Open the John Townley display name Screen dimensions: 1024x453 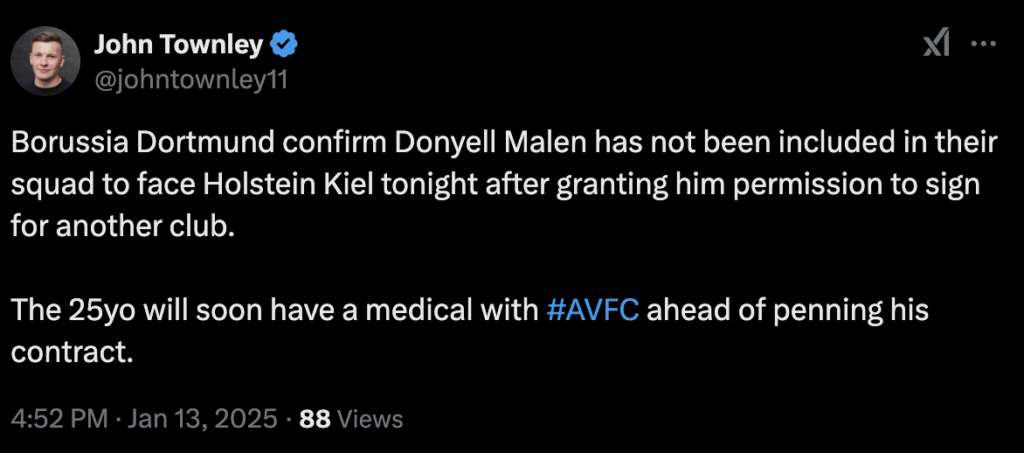(180, 45)
